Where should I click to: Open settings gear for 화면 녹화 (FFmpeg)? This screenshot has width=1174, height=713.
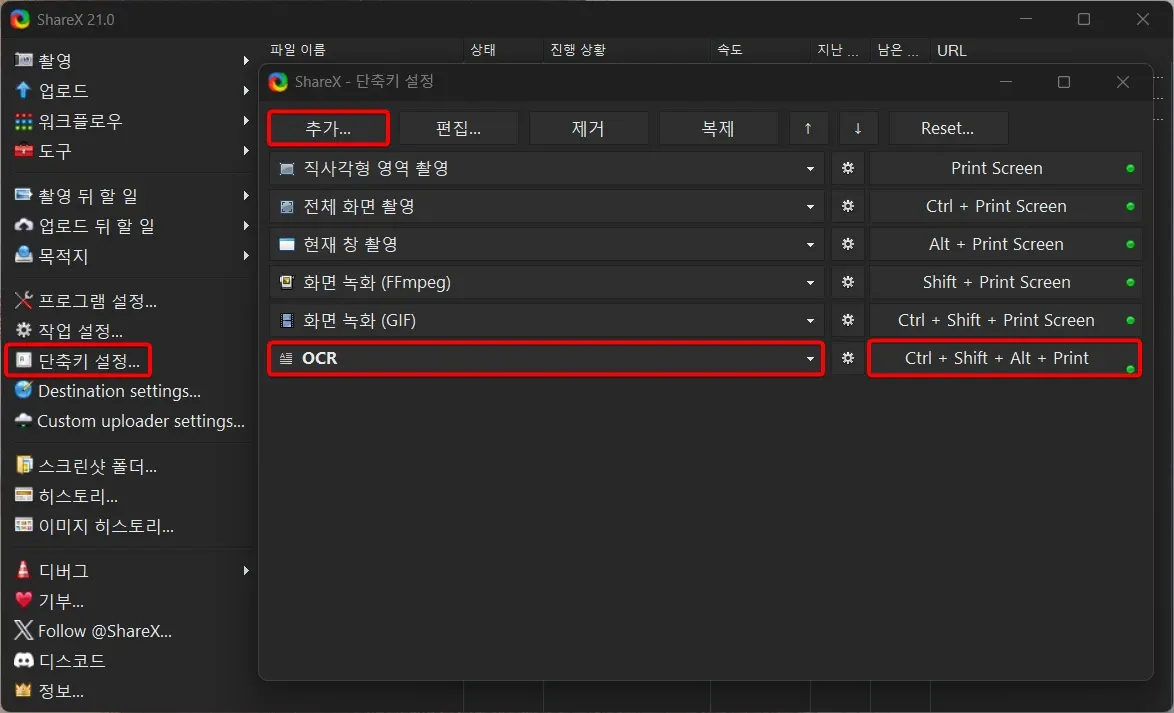pos(848,282)
